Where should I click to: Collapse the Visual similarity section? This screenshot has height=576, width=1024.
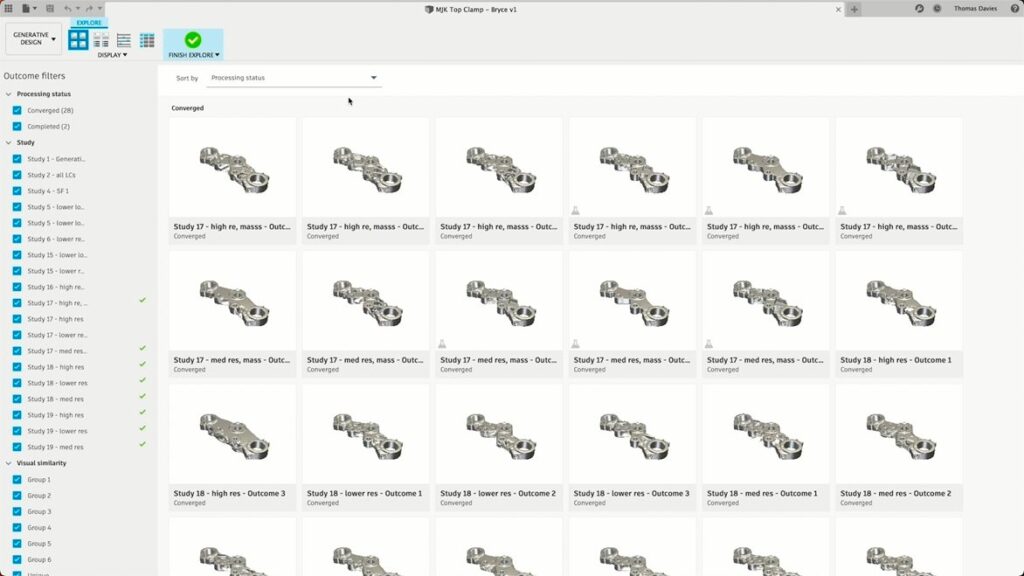pyautogui.click(x=8, y=463)
